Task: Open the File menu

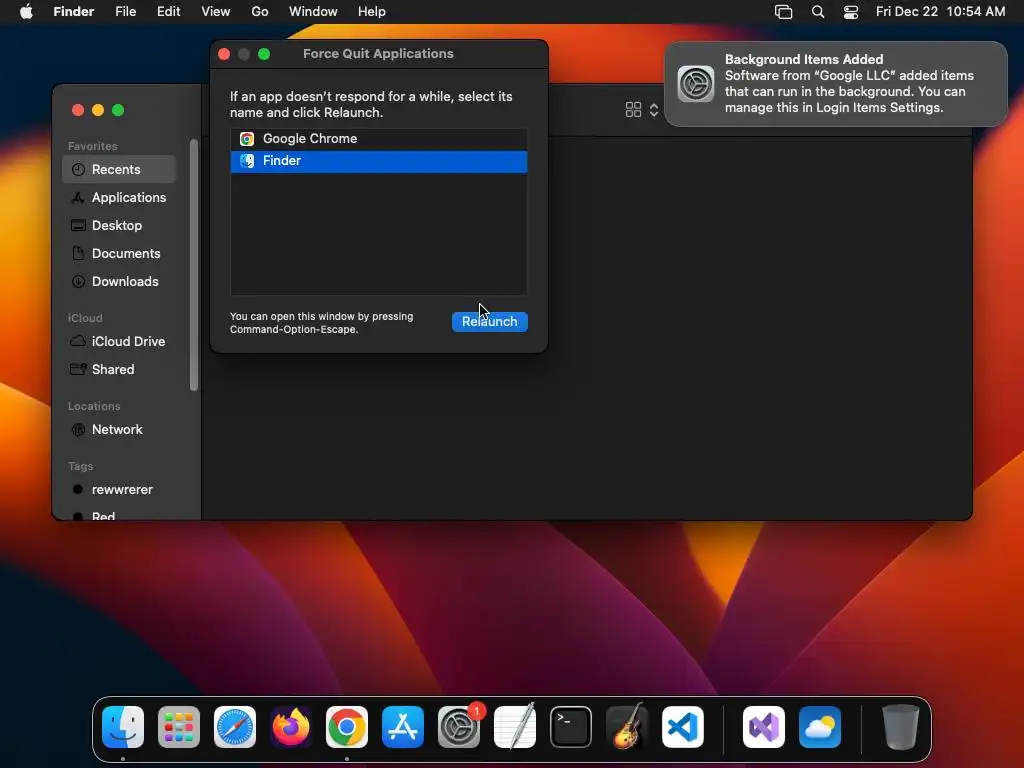Action: click(125, 12)
